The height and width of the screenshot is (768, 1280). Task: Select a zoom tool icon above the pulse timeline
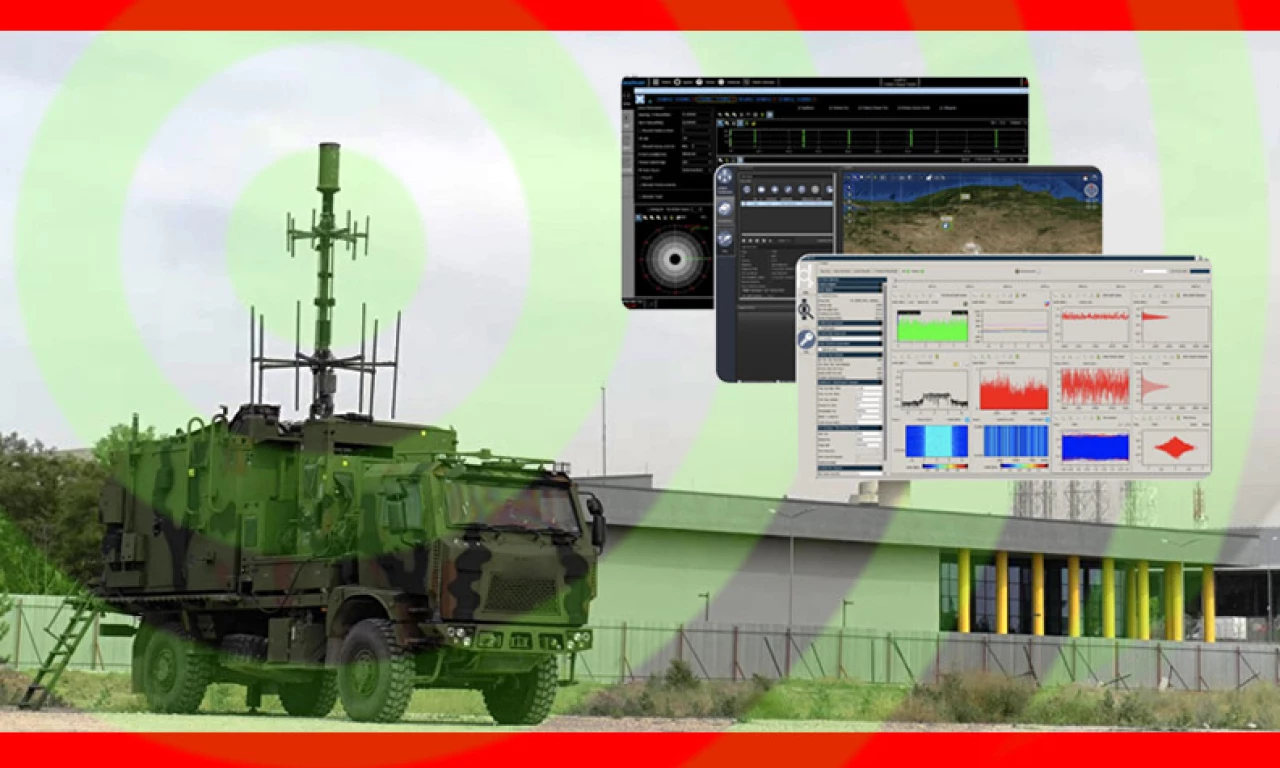pos(722,114)
